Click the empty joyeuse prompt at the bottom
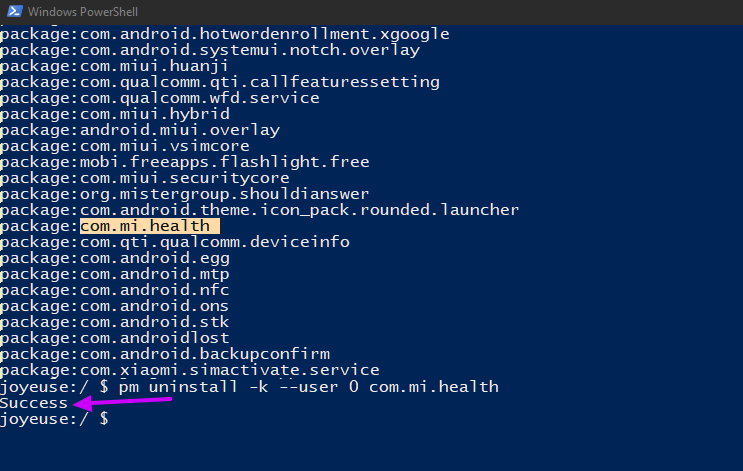 54,419
